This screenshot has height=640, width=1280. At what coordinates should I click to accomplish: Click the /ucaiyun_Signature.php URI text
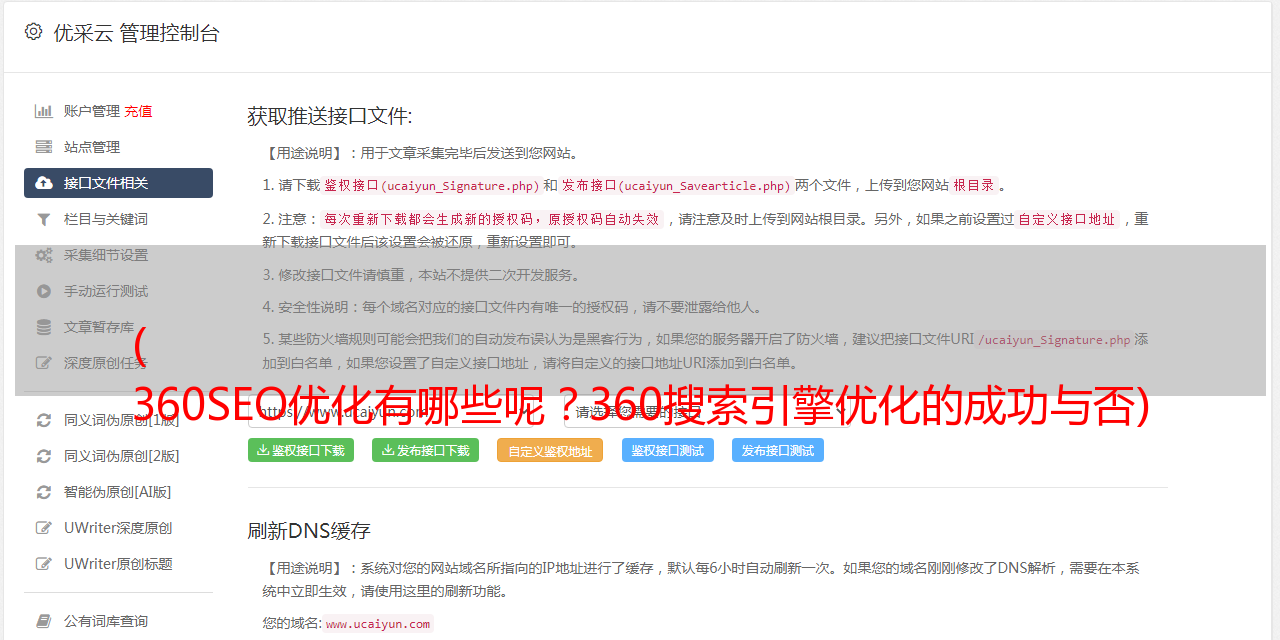(1054, 339)
